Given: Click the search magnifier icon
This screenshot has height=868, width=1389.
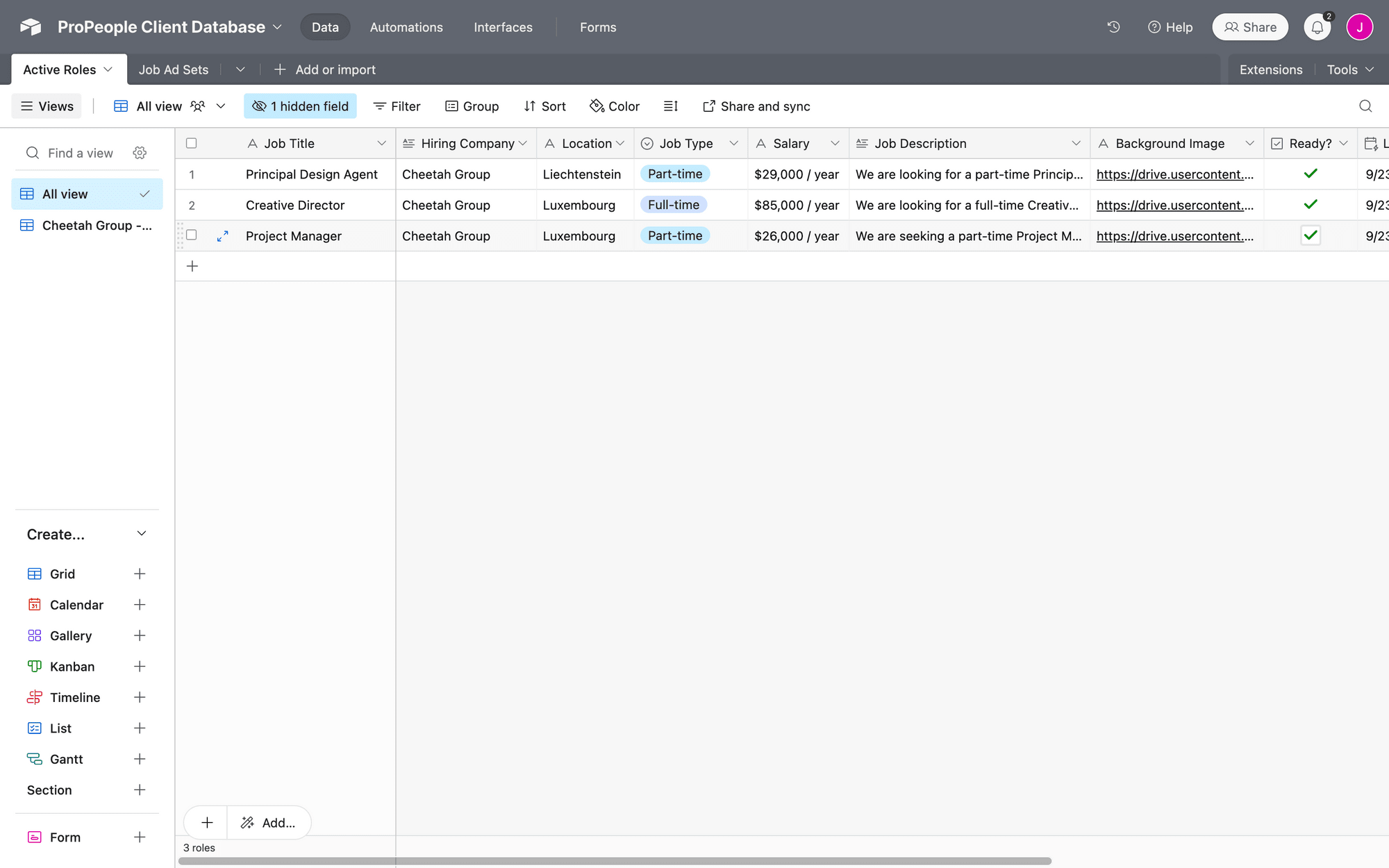Looking at the screenshot, I should tap(1365, 106).
